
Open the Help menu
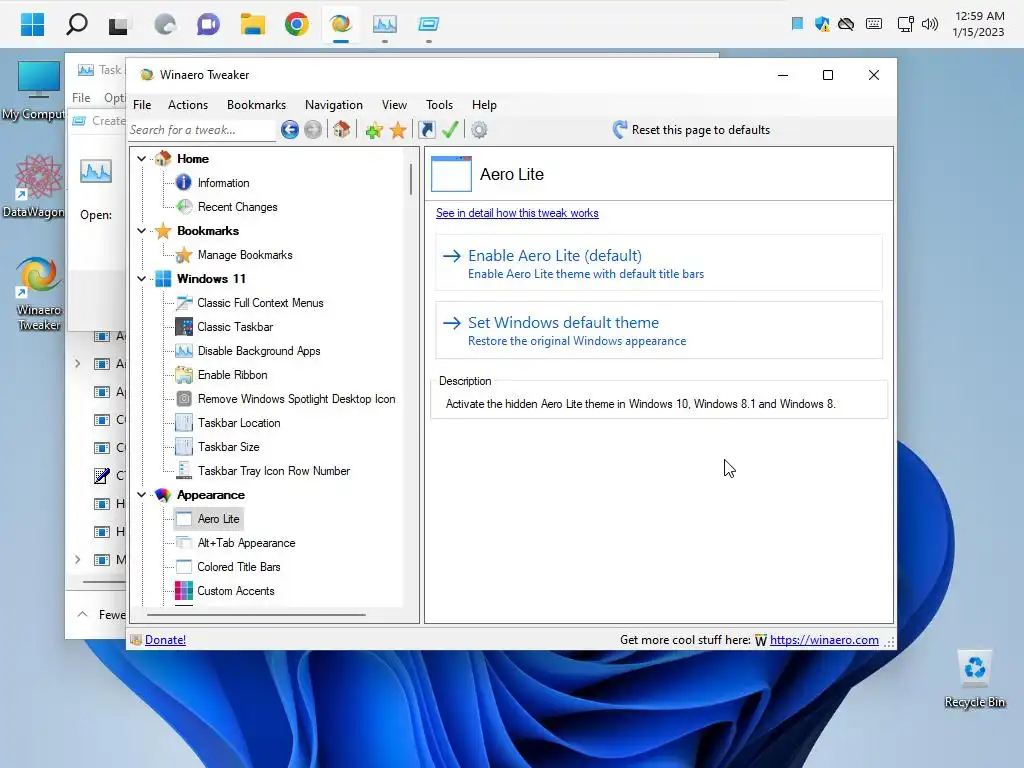point(484,105)
